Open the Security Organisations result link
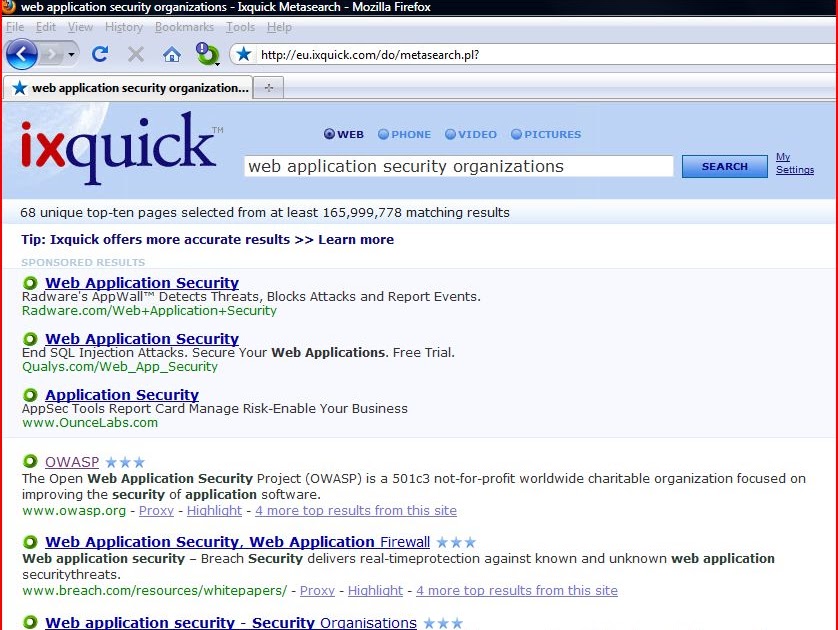838x630 pixels. click(231, 622)
